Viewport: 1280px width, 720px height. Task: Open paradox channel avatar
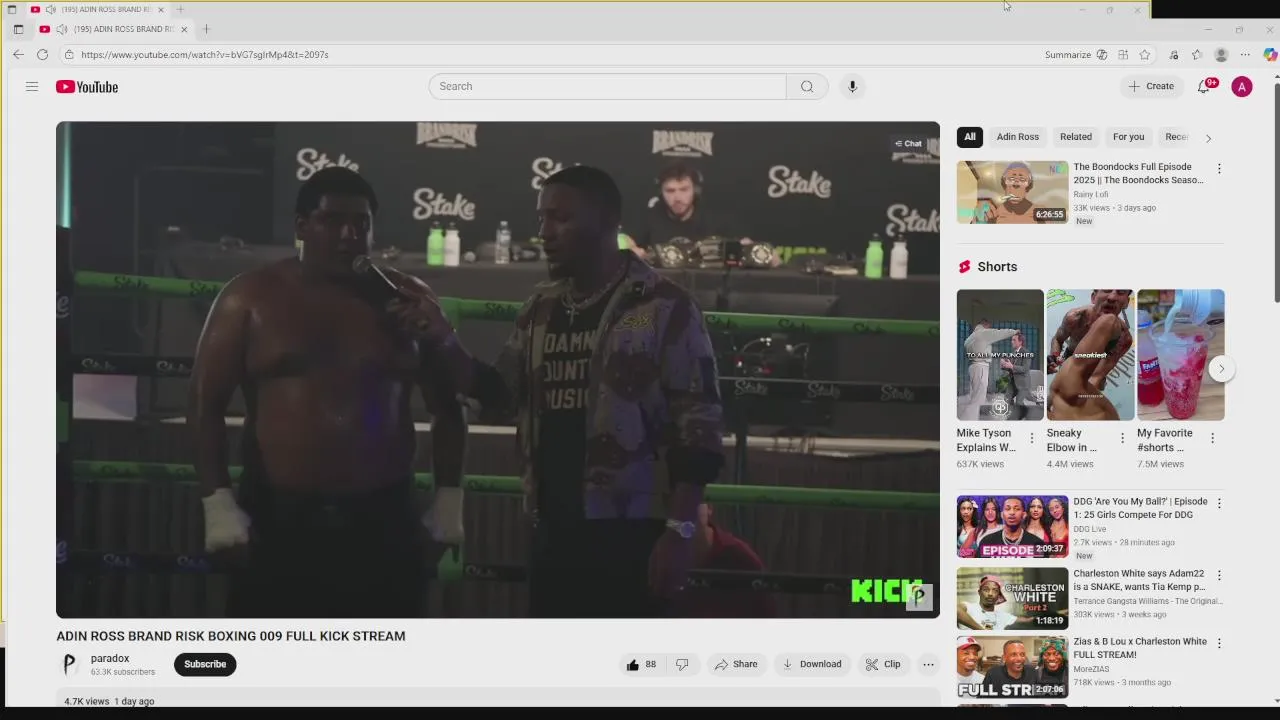point(69,664)
